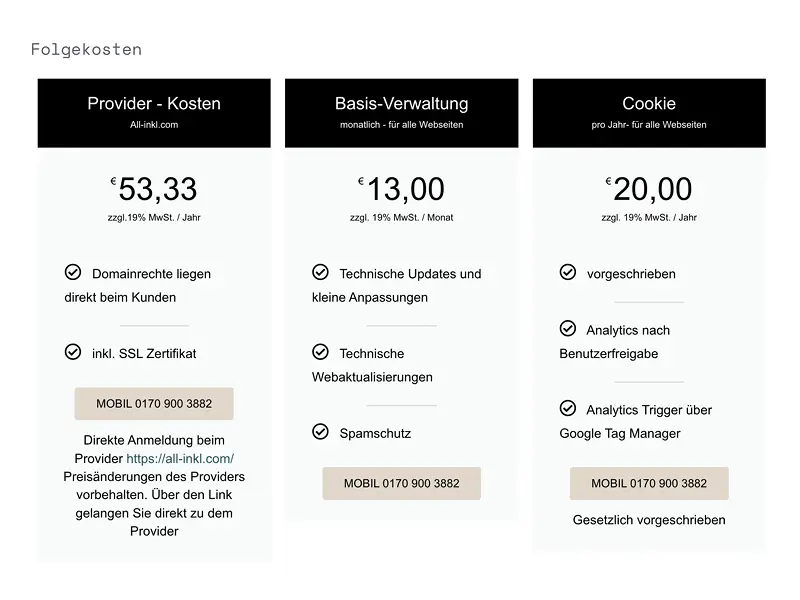The width and height of the screenshot is (800, 600).
Task: Click the Gesetzlich vorgeschrieben text
Action: tap(648, 520)
